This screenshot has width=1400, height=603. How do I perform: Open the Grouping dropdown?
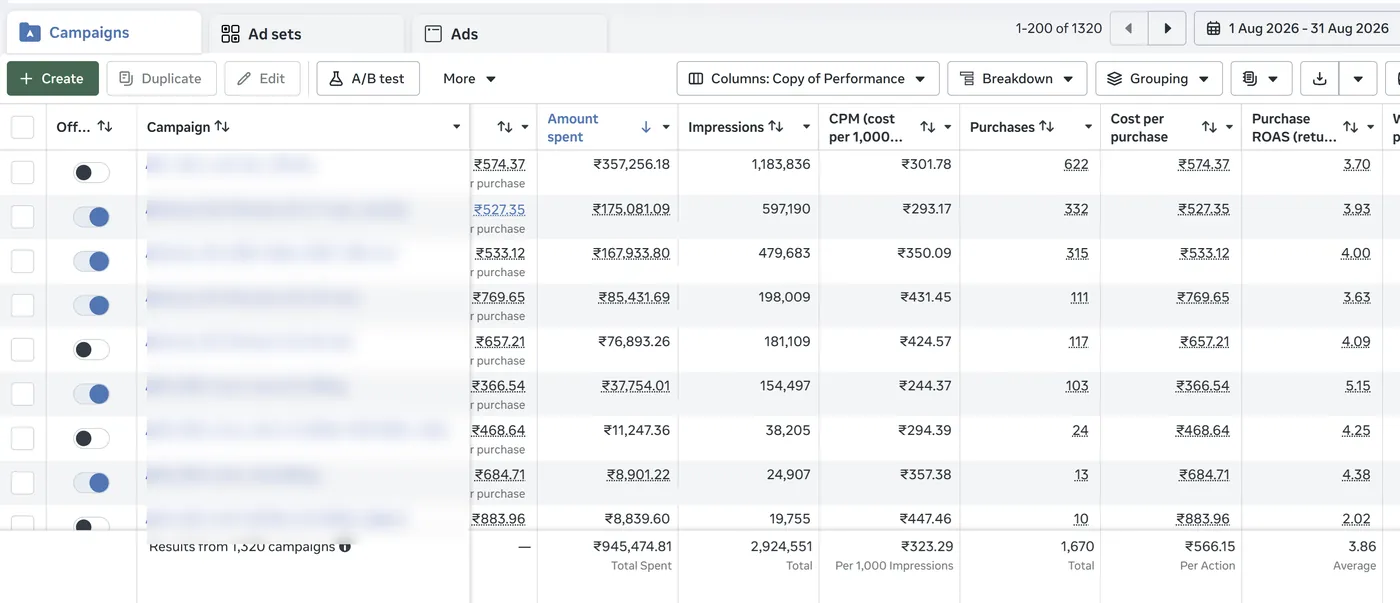tap(1159, 79)
